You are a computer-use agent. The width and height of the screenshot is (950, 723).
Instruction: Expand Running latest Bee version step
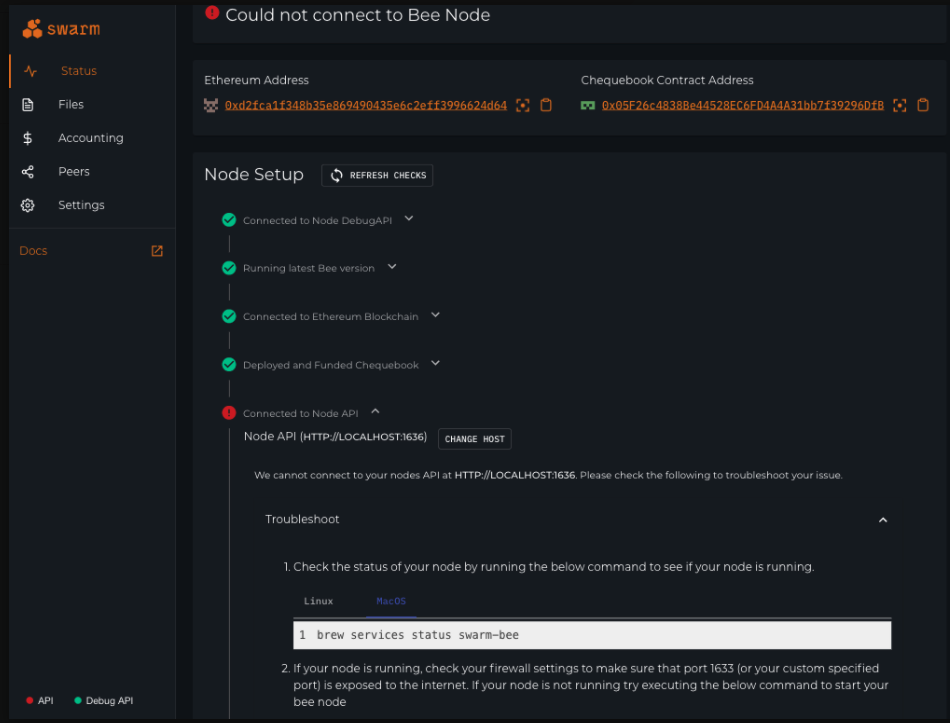tap(392, 267)
